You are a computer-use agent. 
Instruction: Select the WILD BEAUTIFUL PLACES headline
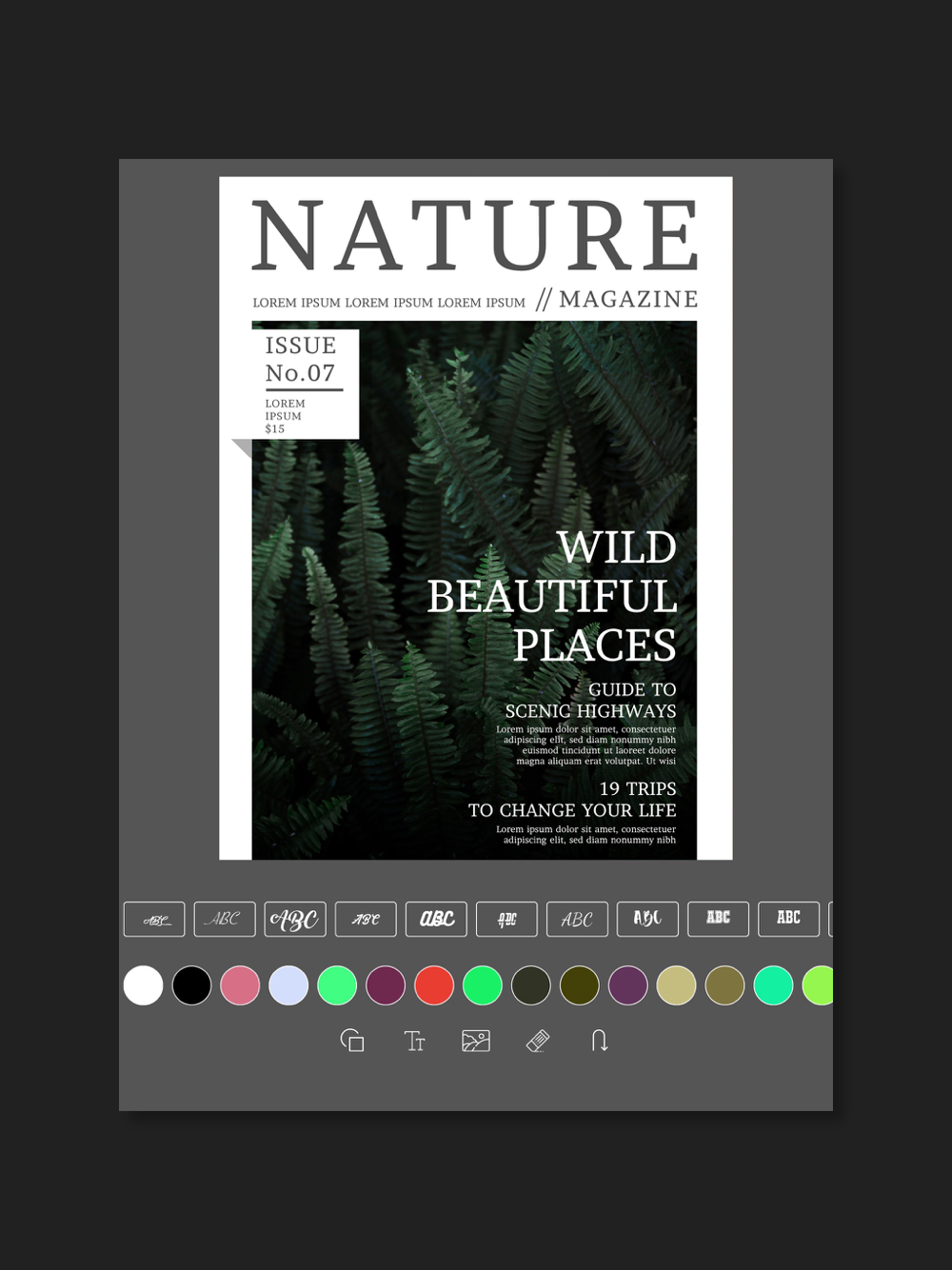pos(552,597)
